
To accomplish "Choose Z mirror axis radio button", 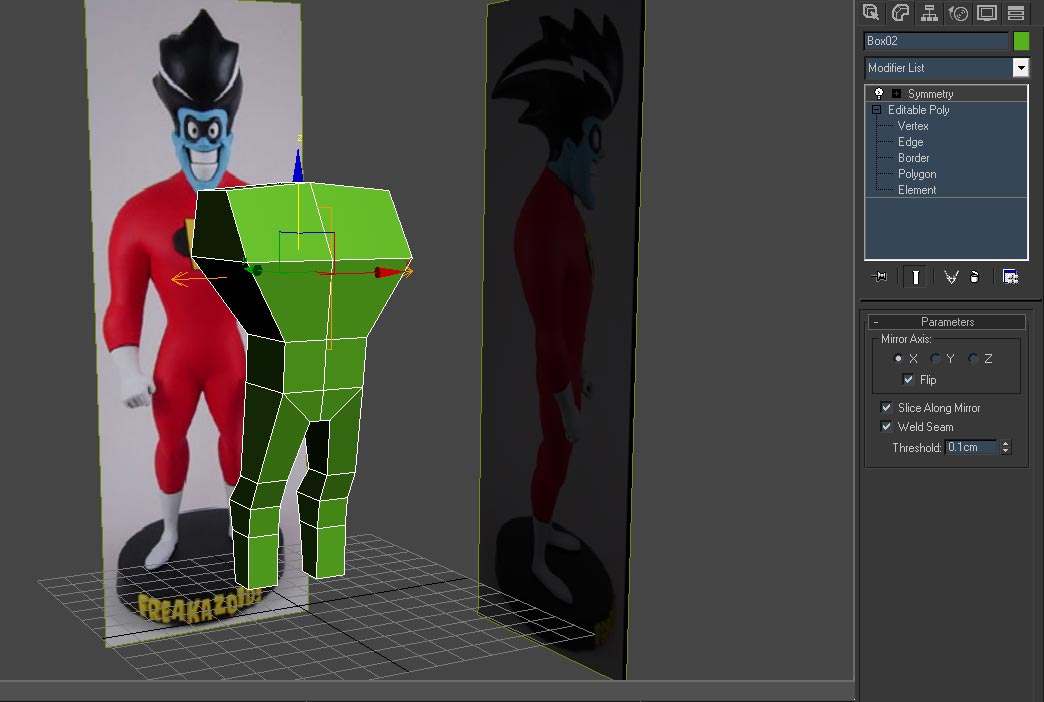I will point(973,358).
